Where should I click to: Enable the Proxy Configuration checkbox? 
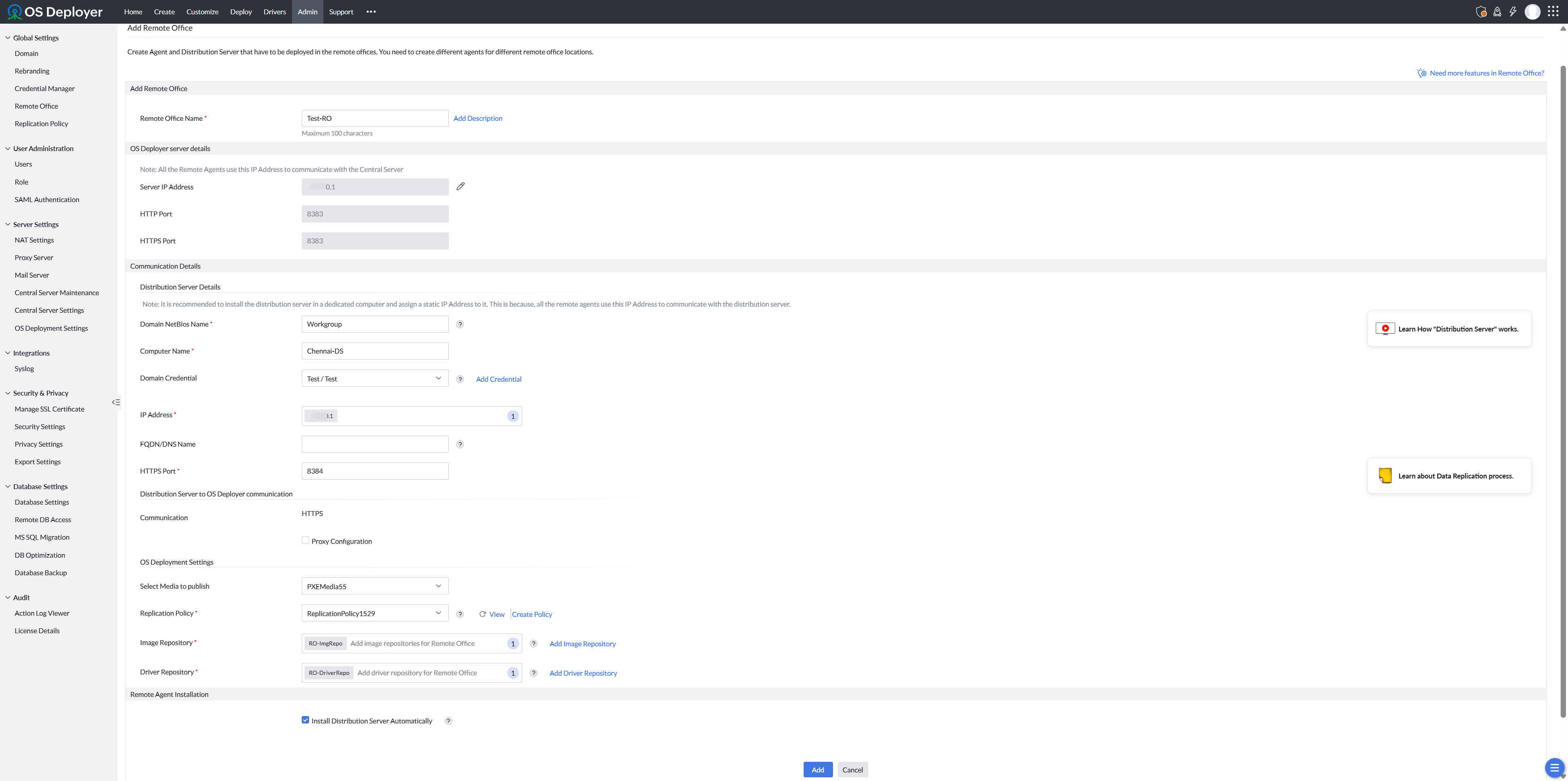(x=305, y=540)
